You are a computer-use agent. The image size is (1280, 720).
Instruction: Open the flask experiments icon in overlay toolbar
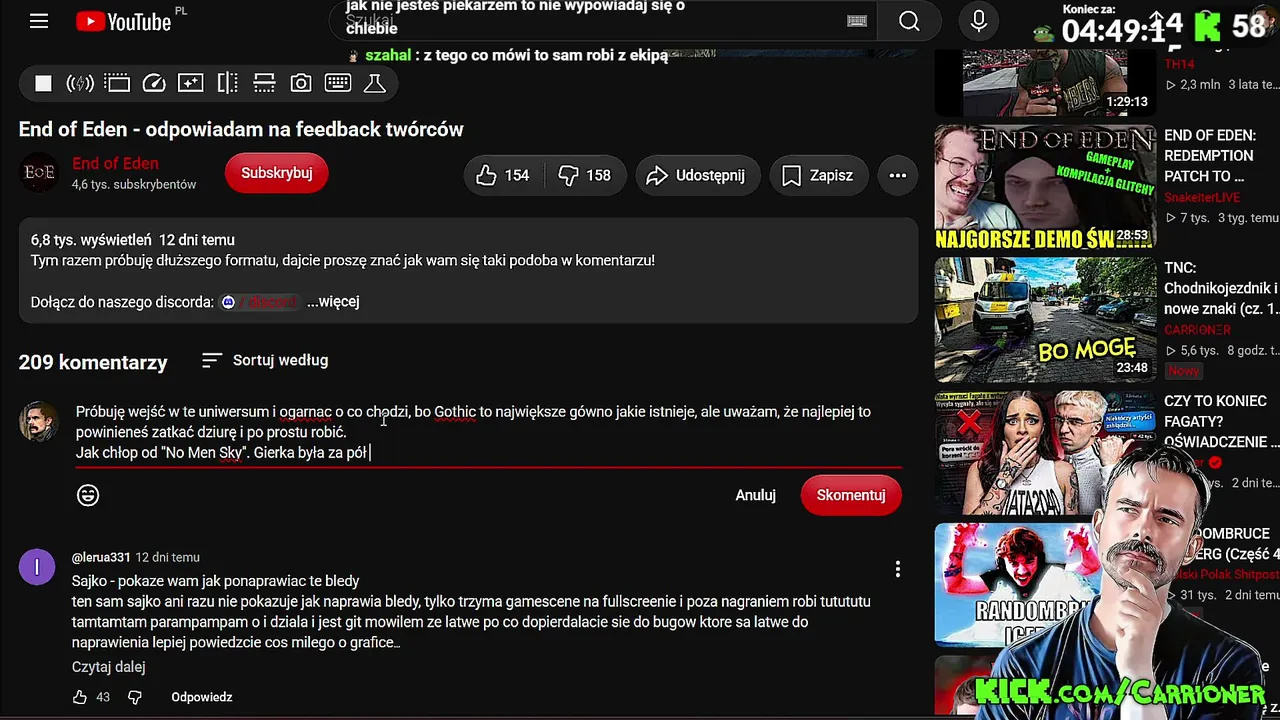coord(375,84)
